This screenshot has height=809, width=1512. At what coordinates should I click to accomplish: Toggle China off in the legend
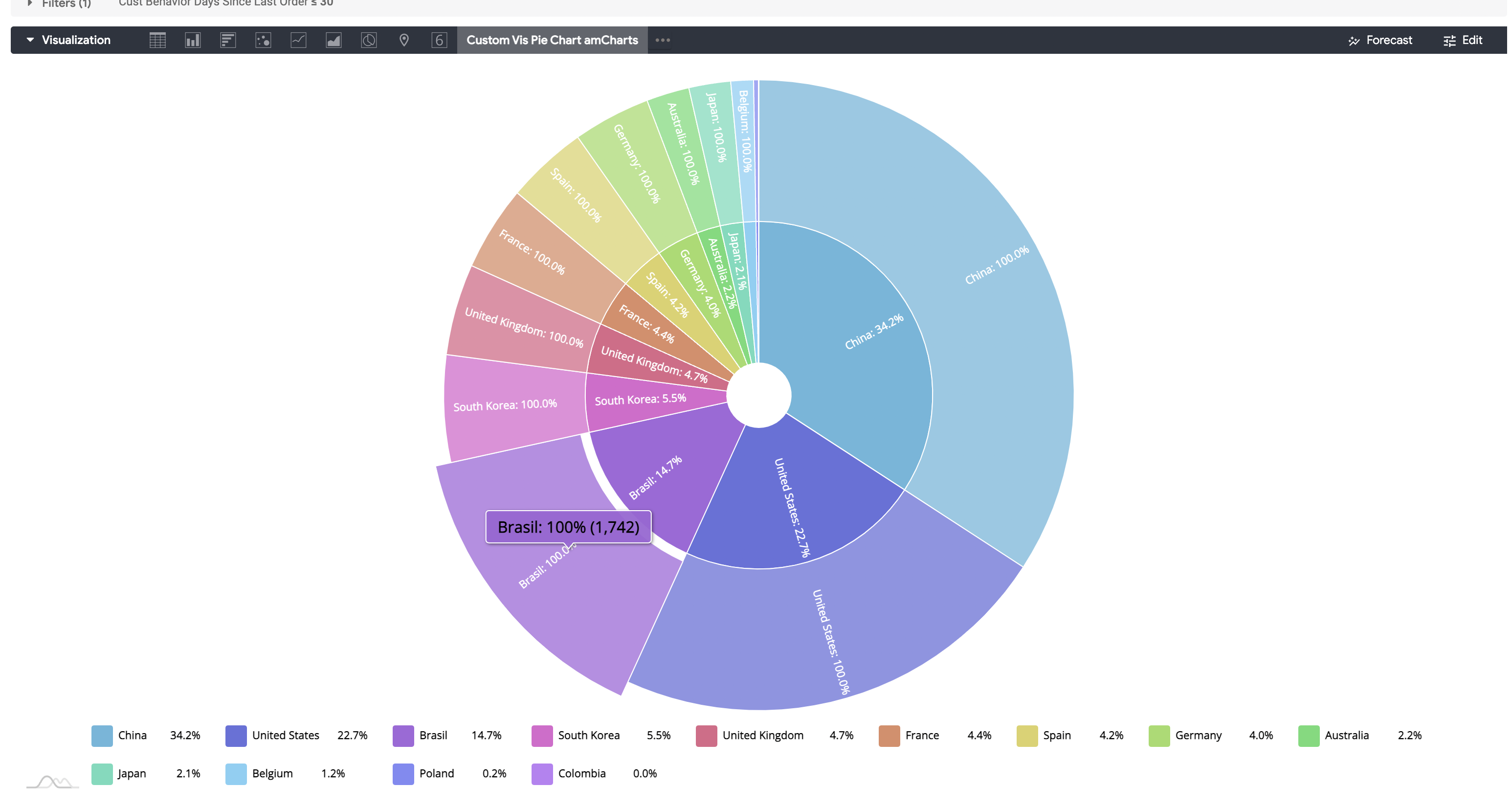(132, 736)
